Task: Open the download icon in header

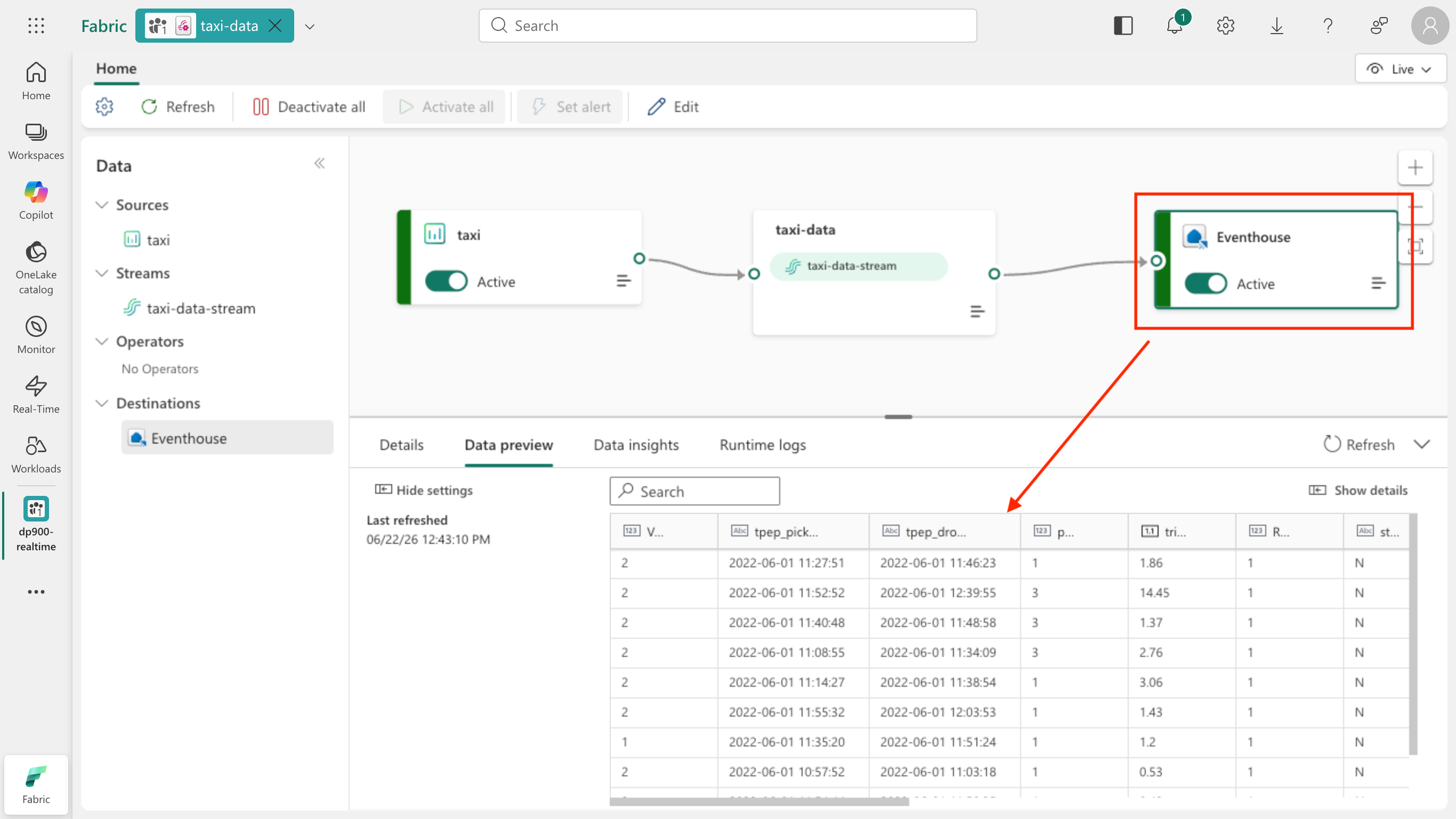Action: coord(1277,26)
